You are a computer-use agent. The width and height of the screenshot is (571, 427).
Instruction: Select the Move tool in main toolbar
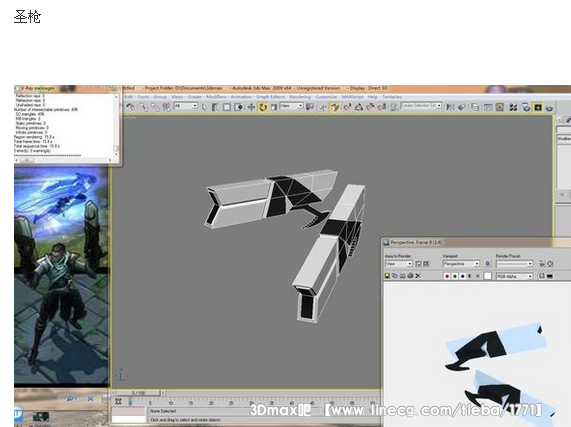click(x=251, y=107)
